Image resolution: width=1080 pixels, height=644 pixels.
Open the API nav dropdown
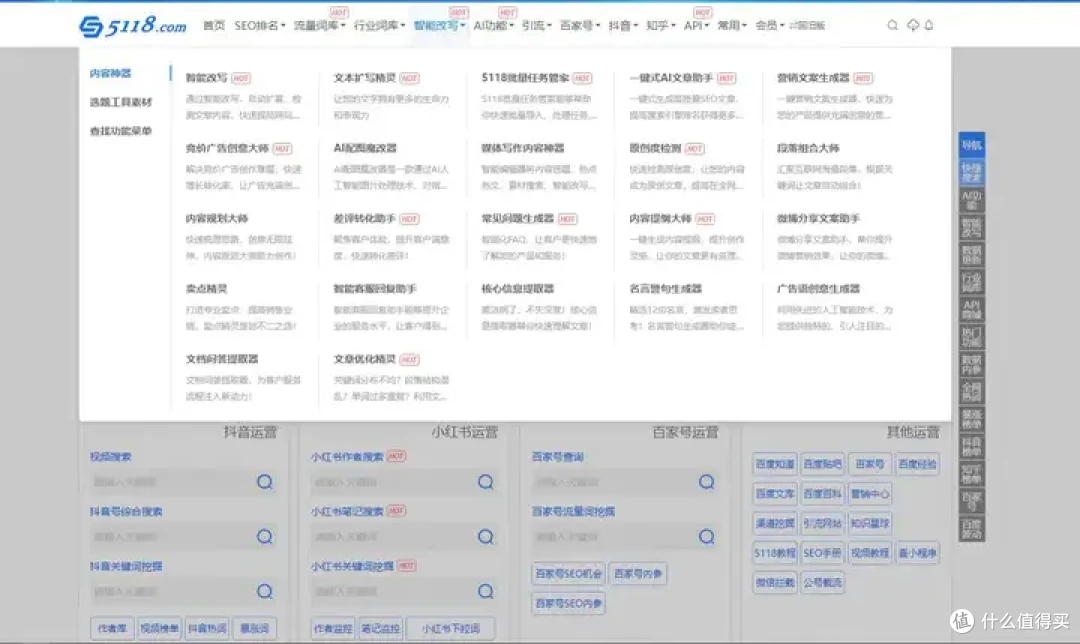tap(696, 25)
